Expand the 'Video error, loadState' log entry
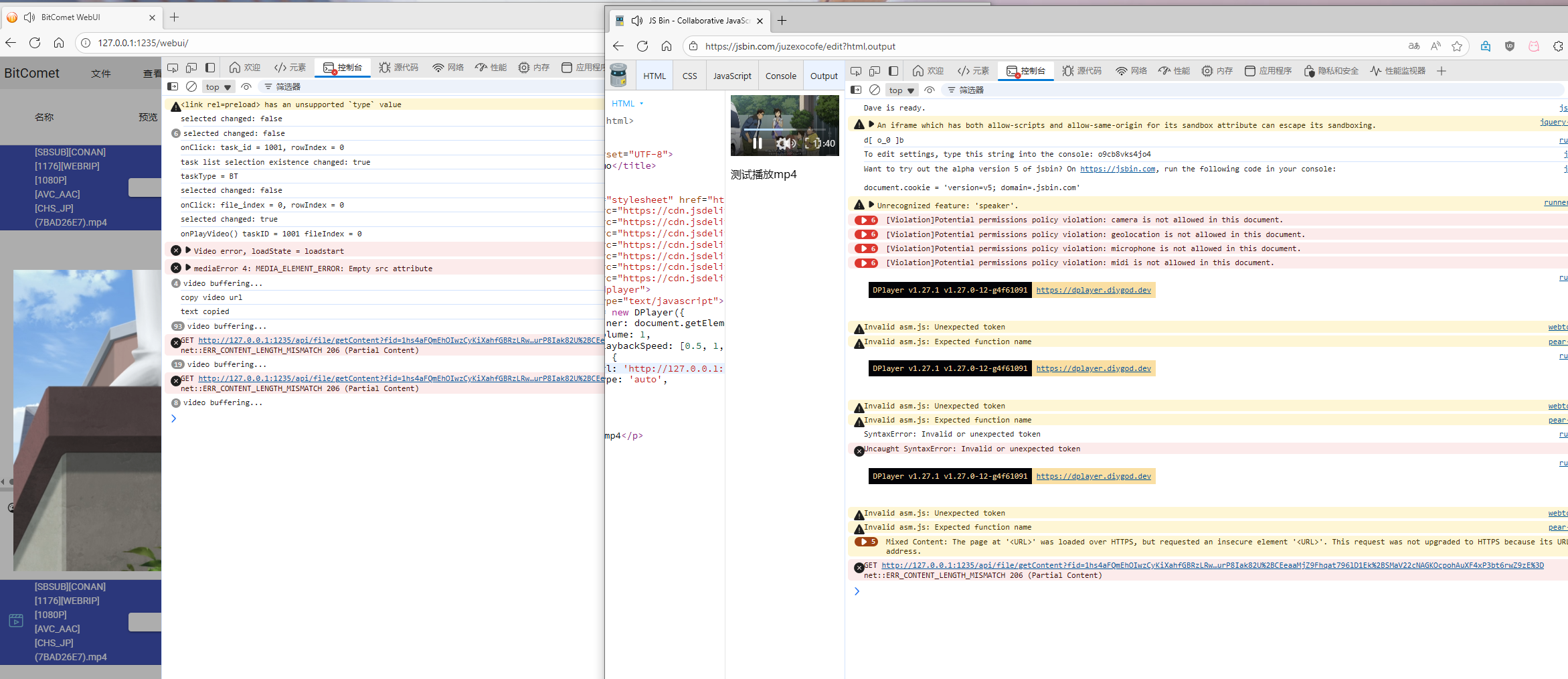1568x679 pixels. (188, 250)
